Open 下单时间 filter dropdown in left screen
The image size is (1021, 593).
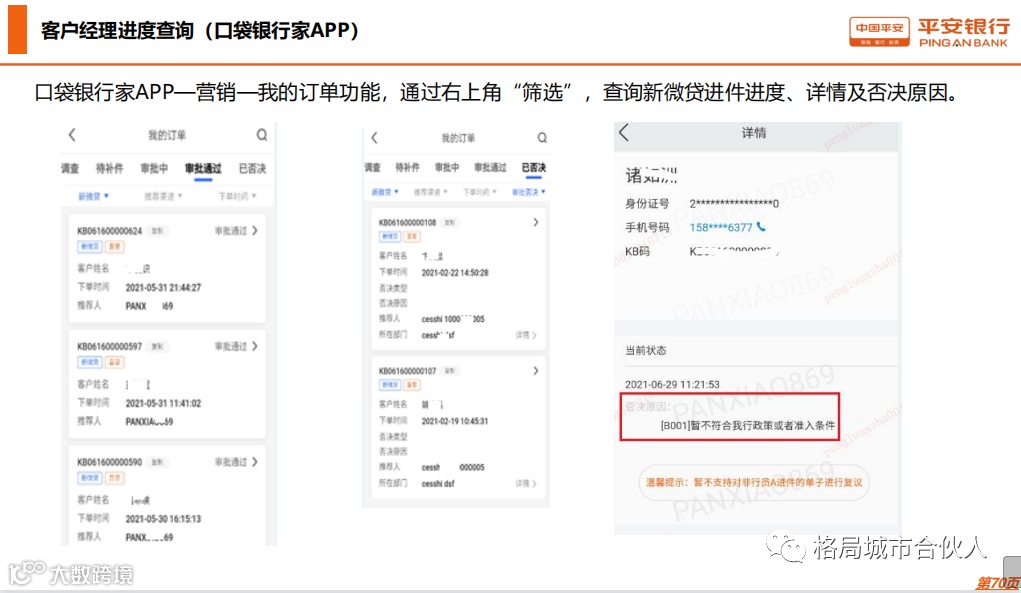(237, 196)
